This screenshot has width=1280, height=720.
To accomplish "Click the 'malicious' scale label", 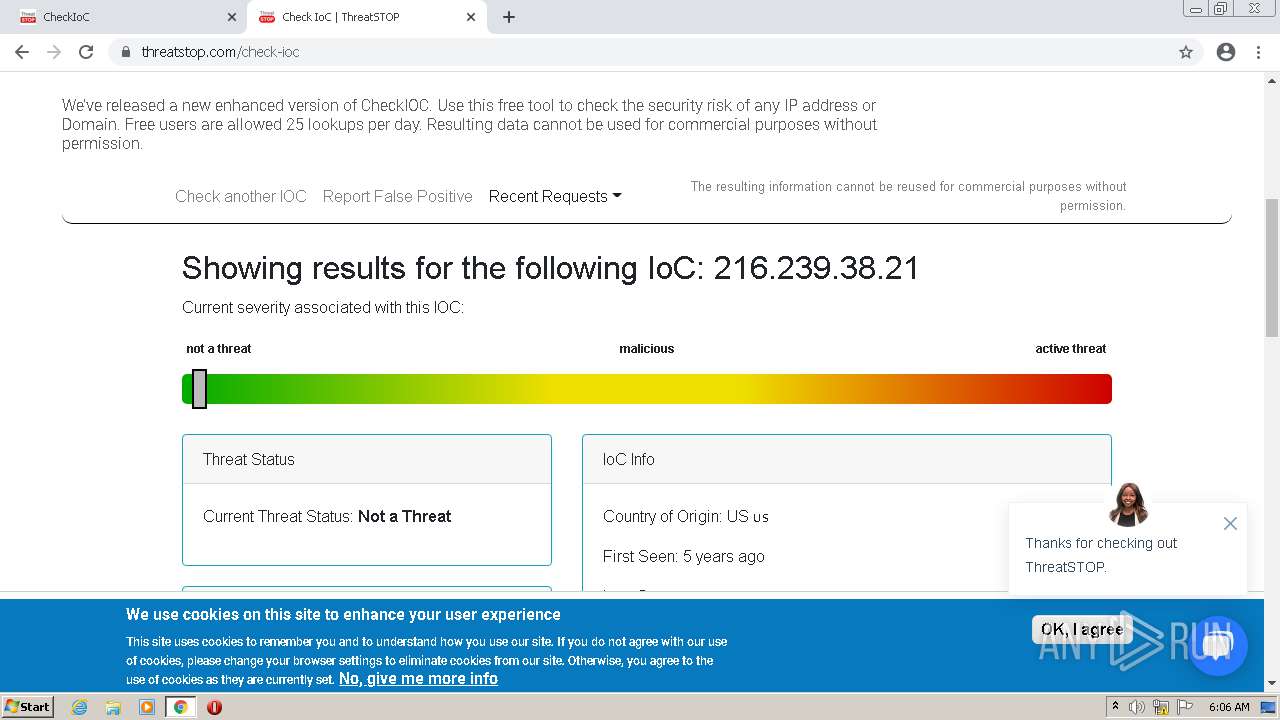I will tap(647, 349).
